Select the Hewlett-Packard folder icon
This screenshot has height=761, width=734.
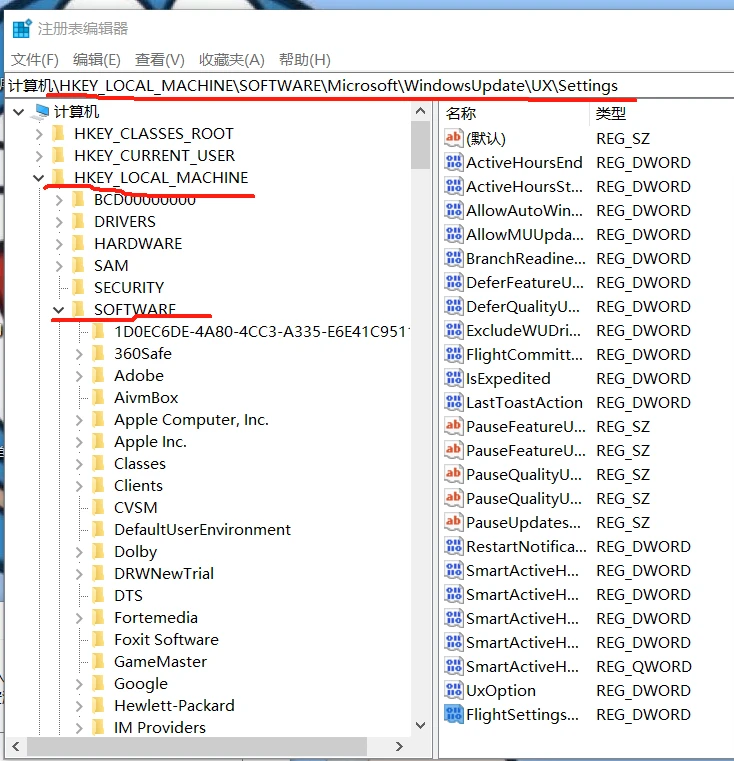98,705
